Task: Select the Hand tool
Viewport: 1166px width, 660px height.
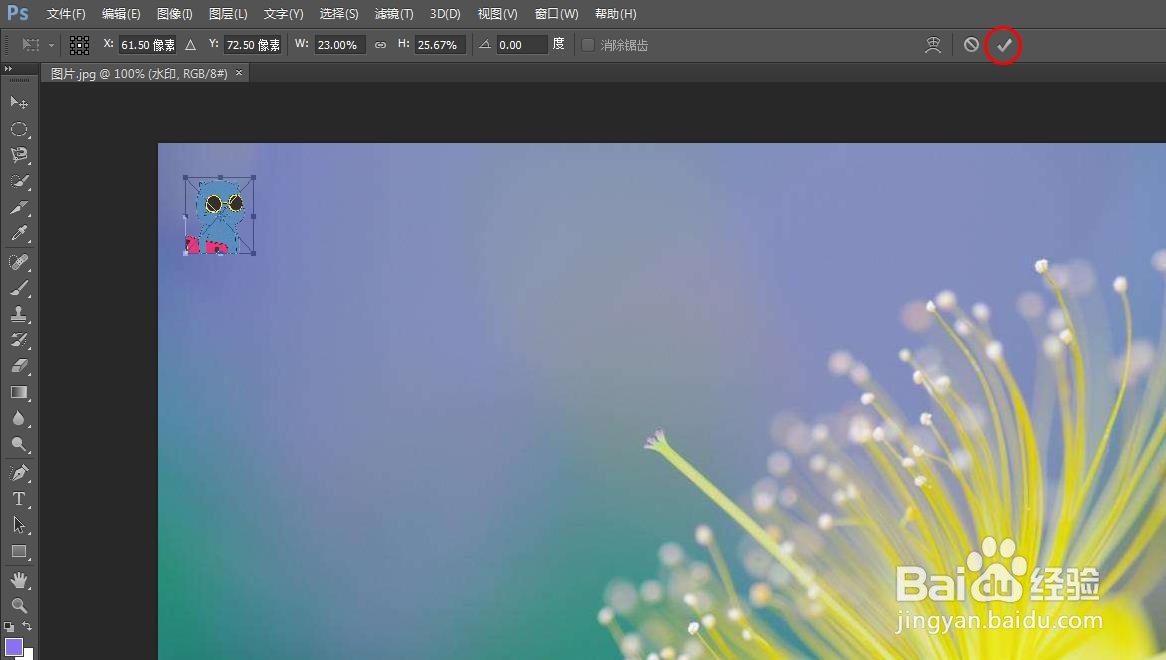Action: 19,580
